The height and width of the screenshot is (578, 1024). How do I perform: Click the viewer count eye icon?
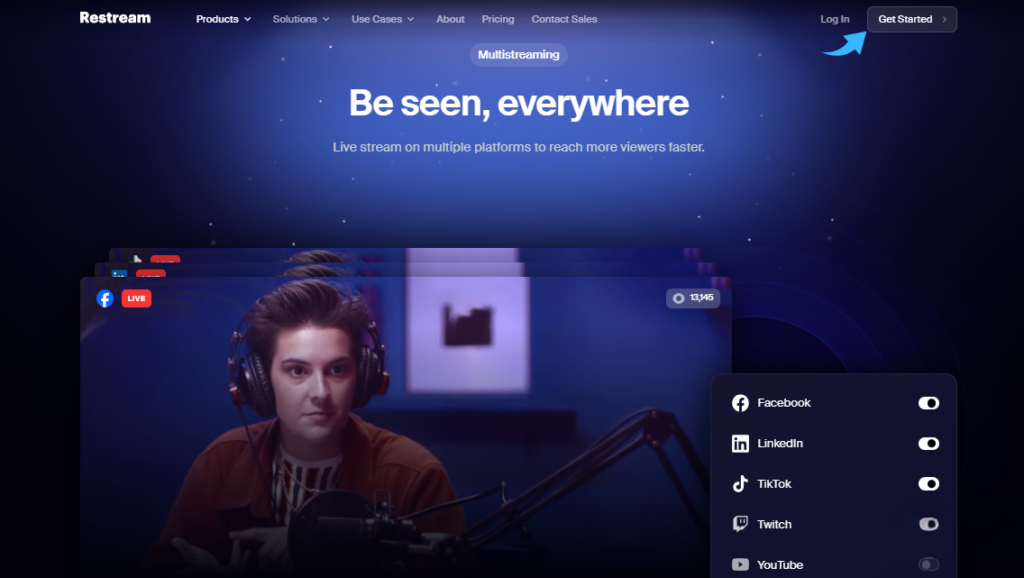(676, 298)
